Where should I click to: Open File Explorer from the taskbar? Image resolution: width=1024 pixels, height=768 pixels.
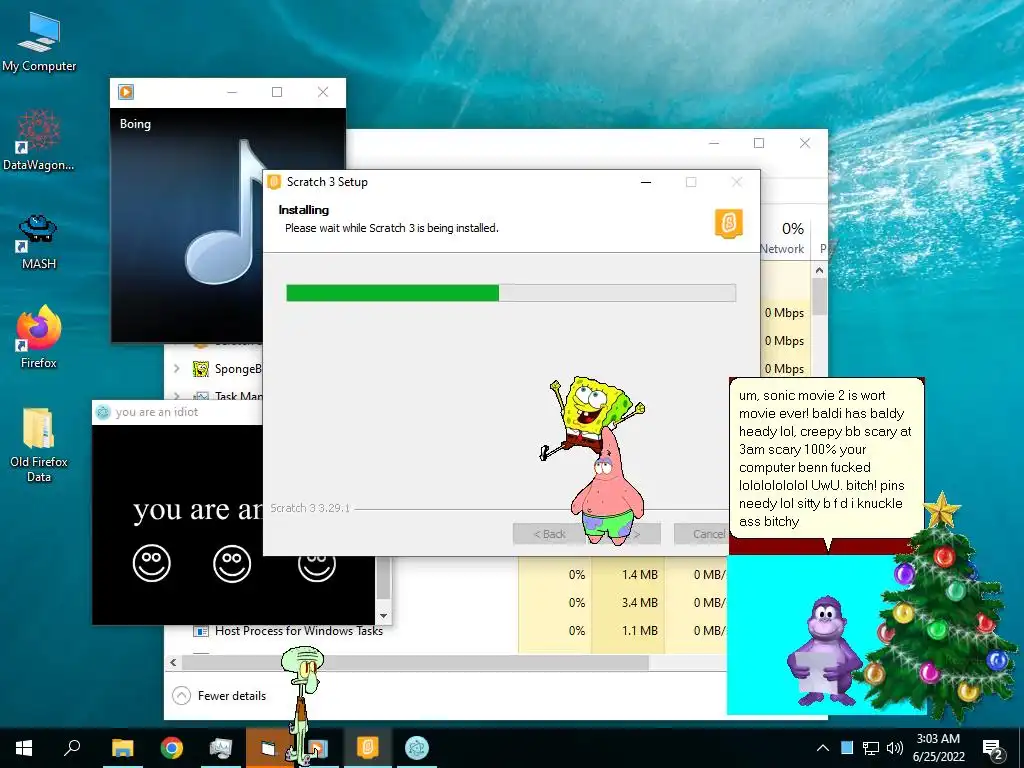[x=122, y=748]
